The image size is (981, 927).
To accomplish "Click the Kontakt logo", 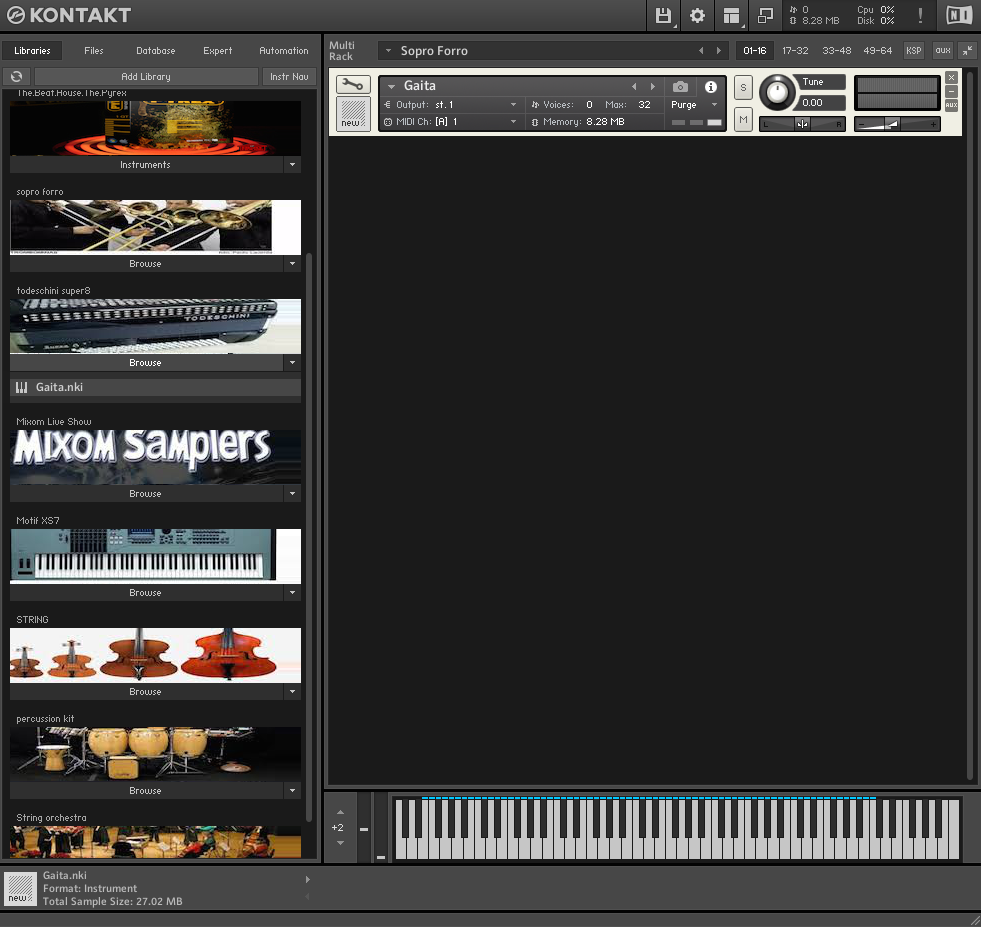I will point(69,15).
